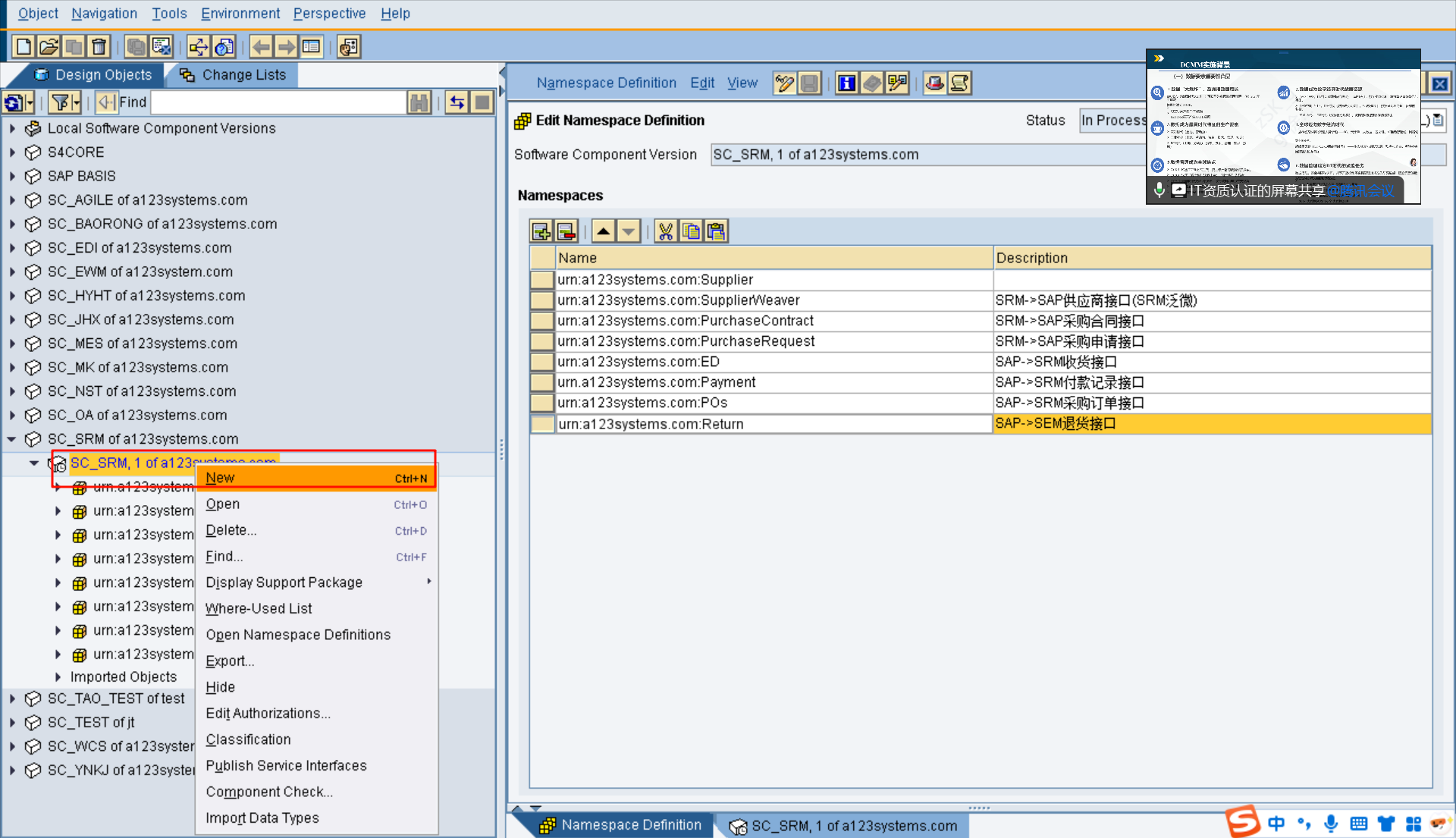The image size is (1456, 838).
Task: Open the filter dropdown arrow
Action: point(77,102)
